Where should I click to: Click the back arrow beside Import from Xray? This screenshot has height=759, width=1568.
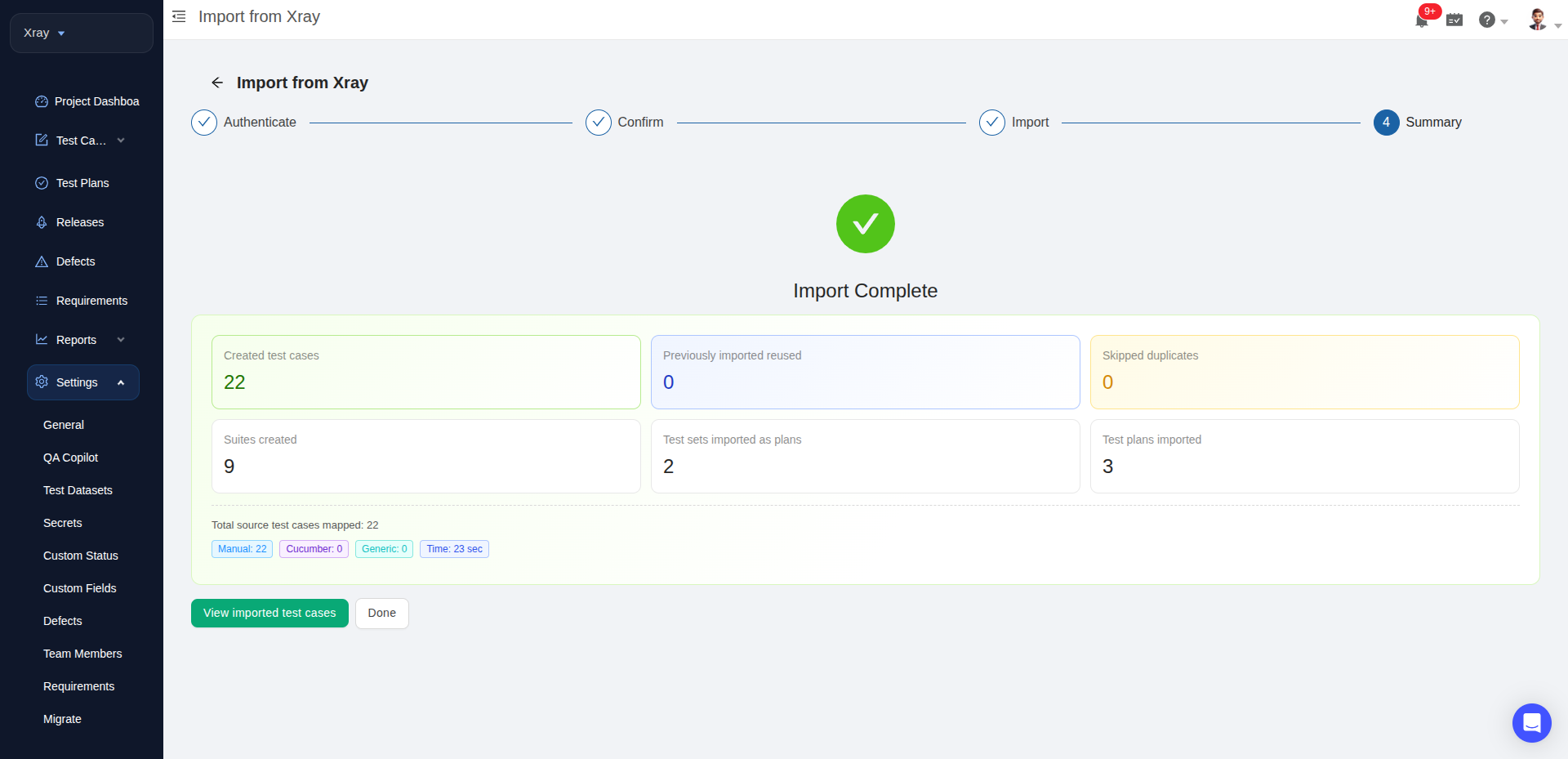point(217,83)
